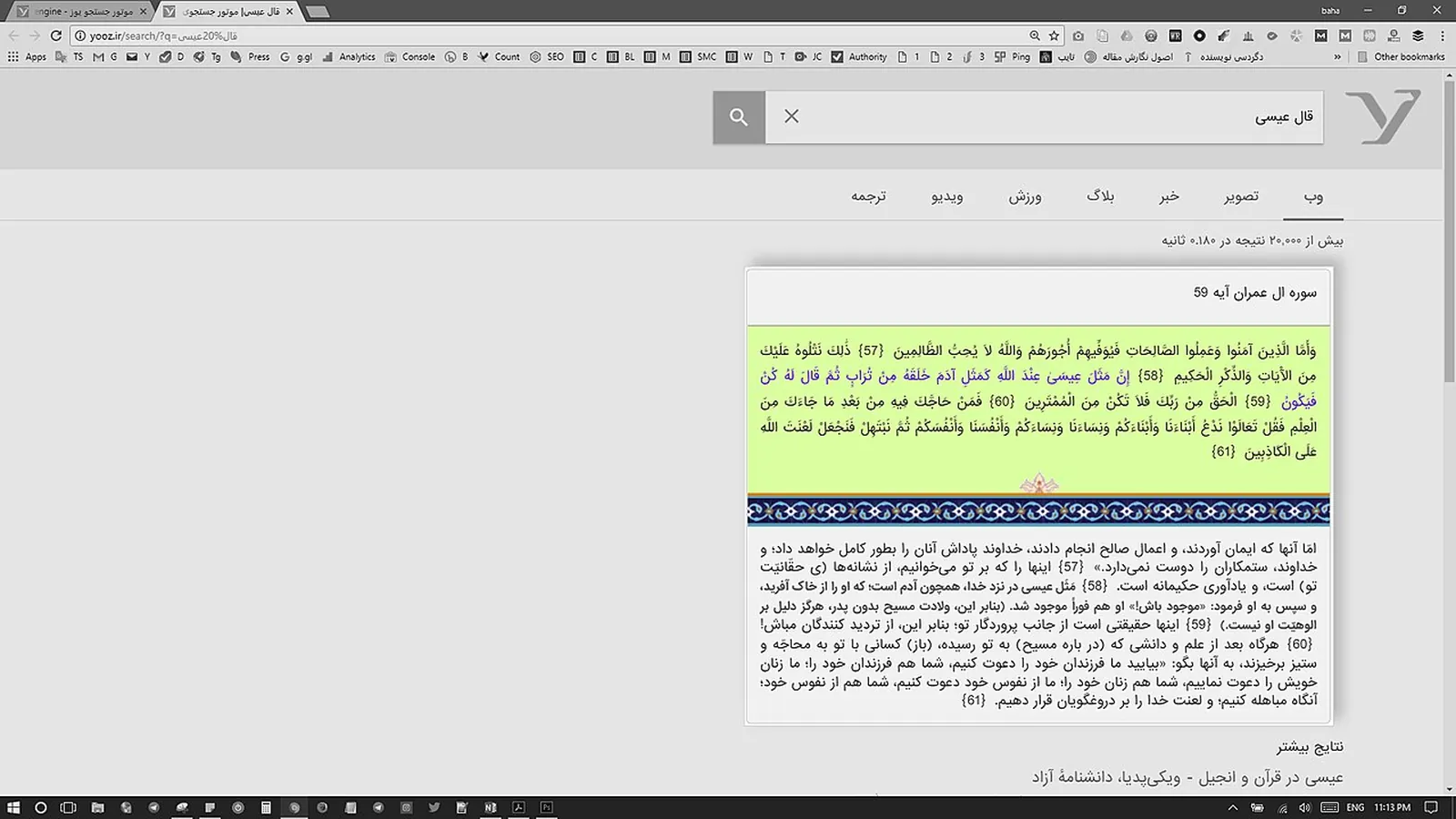Click the layers stack extension icon

tap(1418, 35)
